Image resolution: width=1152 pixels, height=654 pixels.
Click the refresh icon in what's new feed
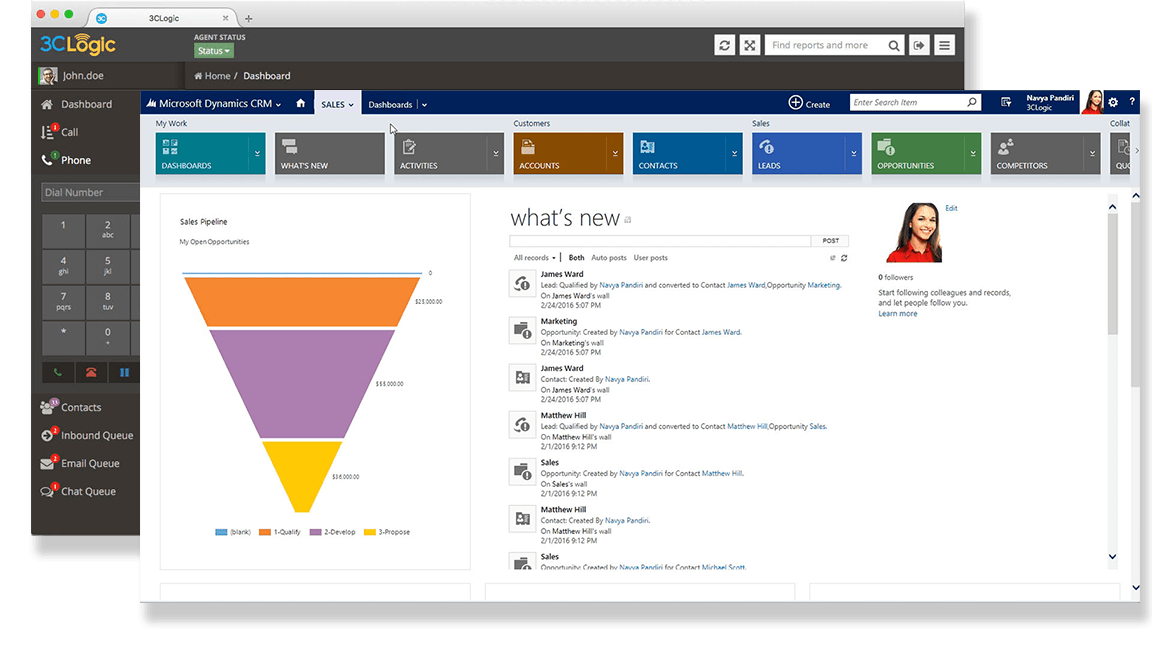844,258
